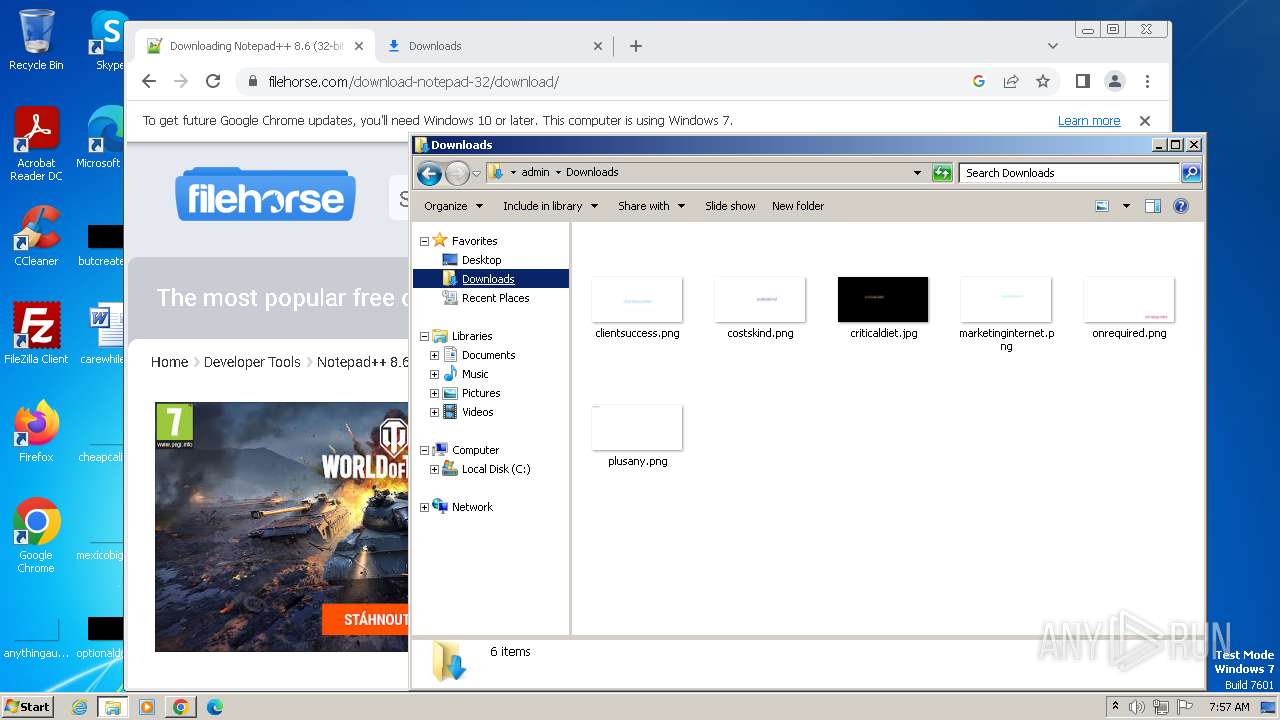Go back in Chrome browser
The image size is (1280, 720).
click(149, 81)
